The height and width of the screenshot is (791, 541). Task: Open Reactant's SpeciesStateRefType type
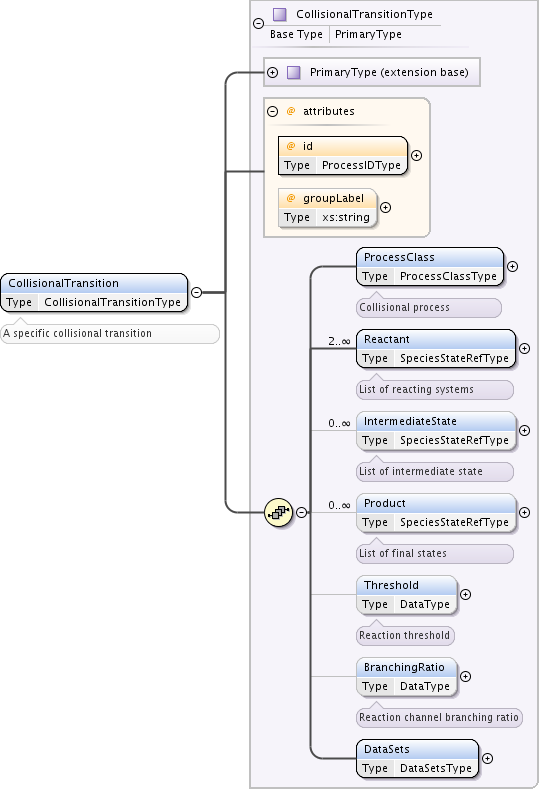tap(454, 358)
